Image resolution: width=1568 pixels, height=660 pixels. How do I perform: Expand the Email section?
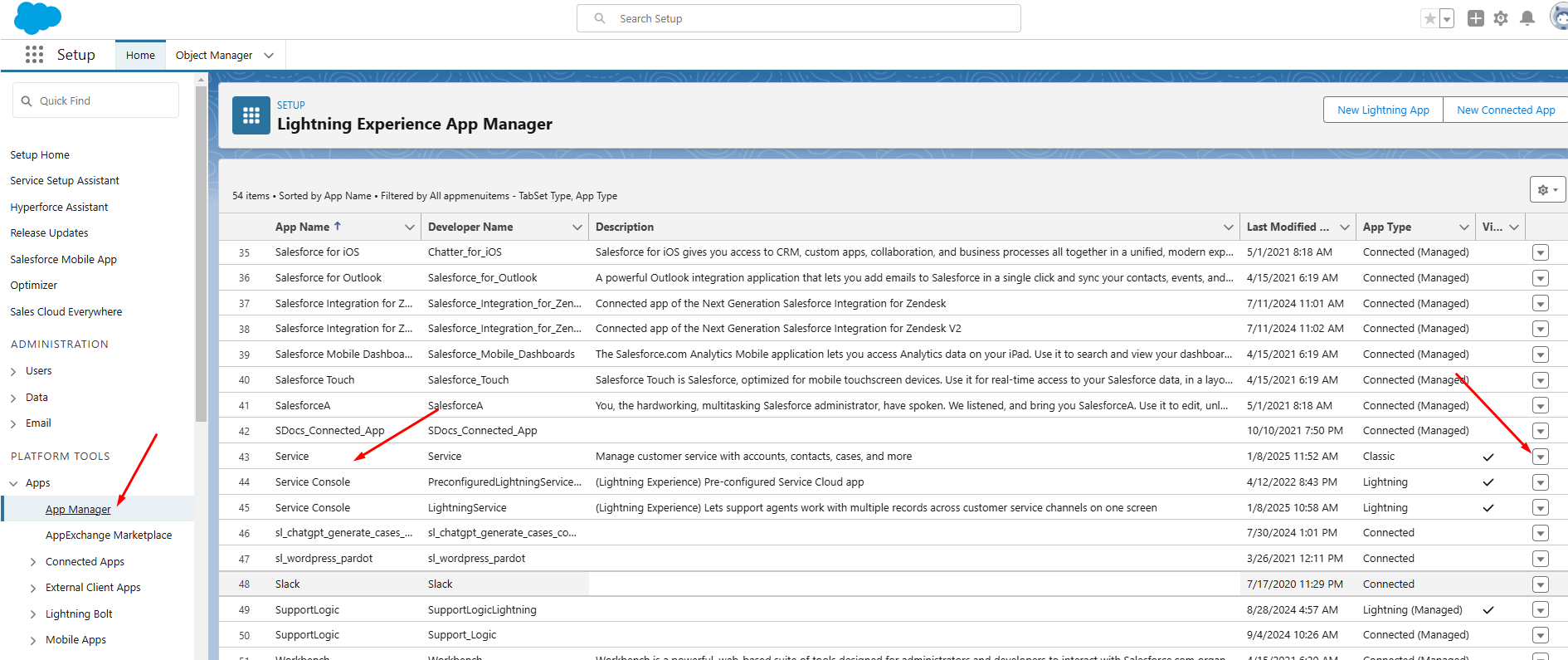pyautogui.click(x=13, y=424)
